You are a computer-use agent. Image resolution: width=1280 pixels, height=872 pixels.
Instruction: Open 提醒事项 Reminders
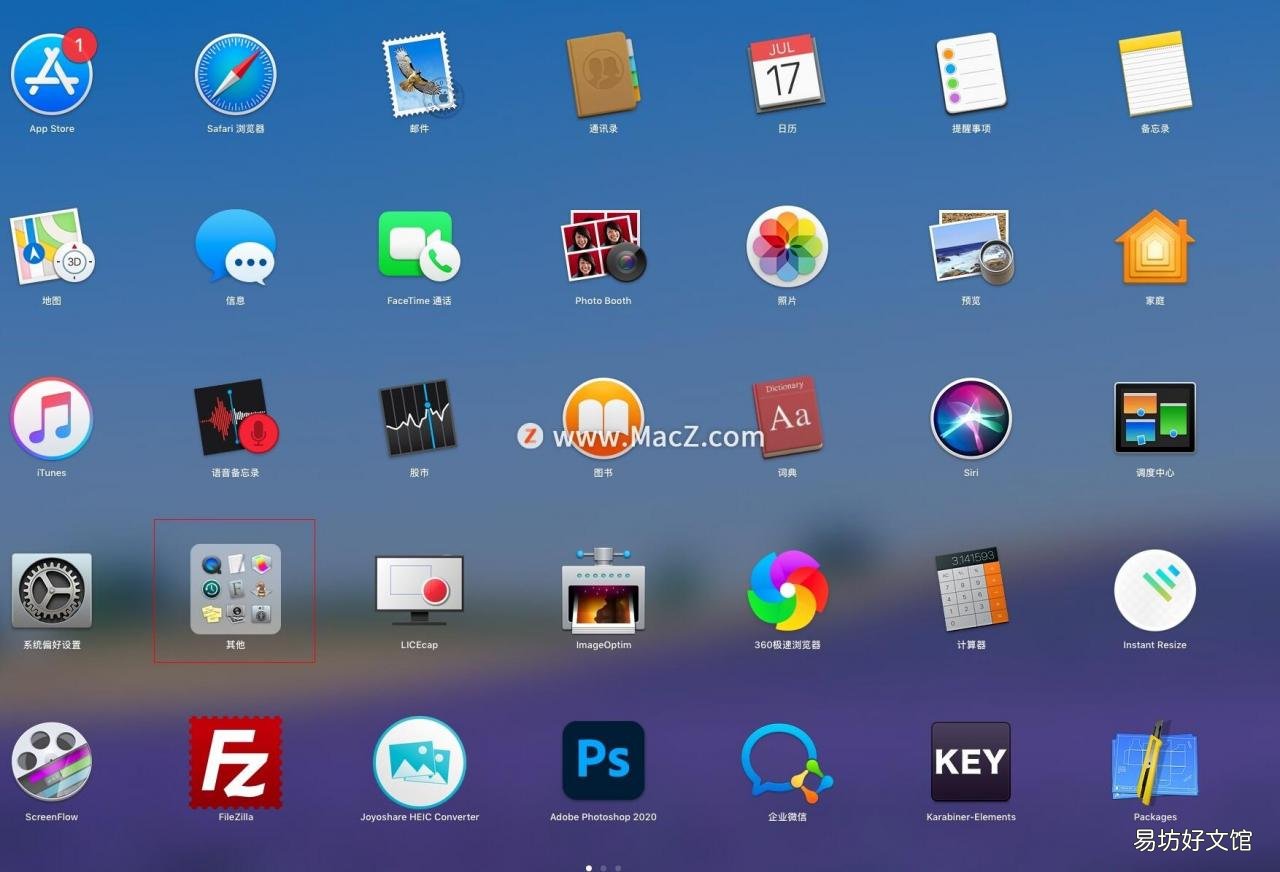click(971, 74)
